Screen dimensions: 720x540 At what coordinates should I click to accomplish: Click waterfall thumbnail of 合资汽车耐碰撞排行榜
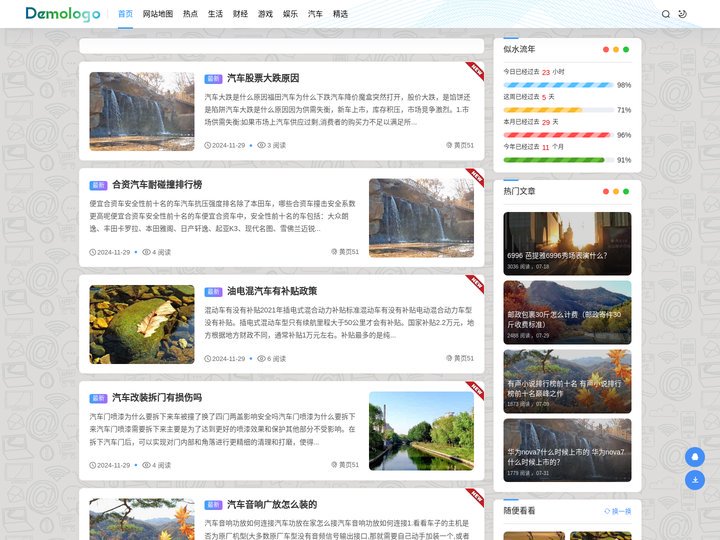[422, 218]
